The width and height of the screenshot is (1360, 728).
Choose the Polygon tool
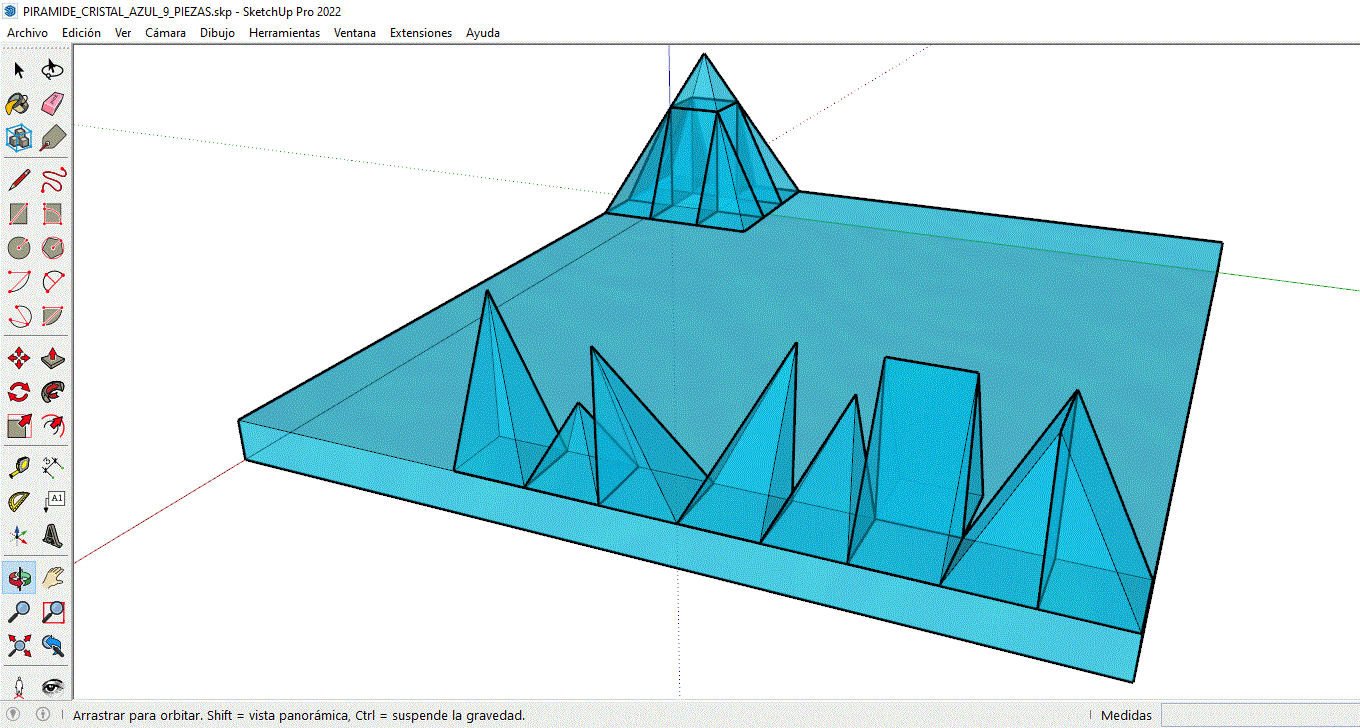click(x=54, y=247)
